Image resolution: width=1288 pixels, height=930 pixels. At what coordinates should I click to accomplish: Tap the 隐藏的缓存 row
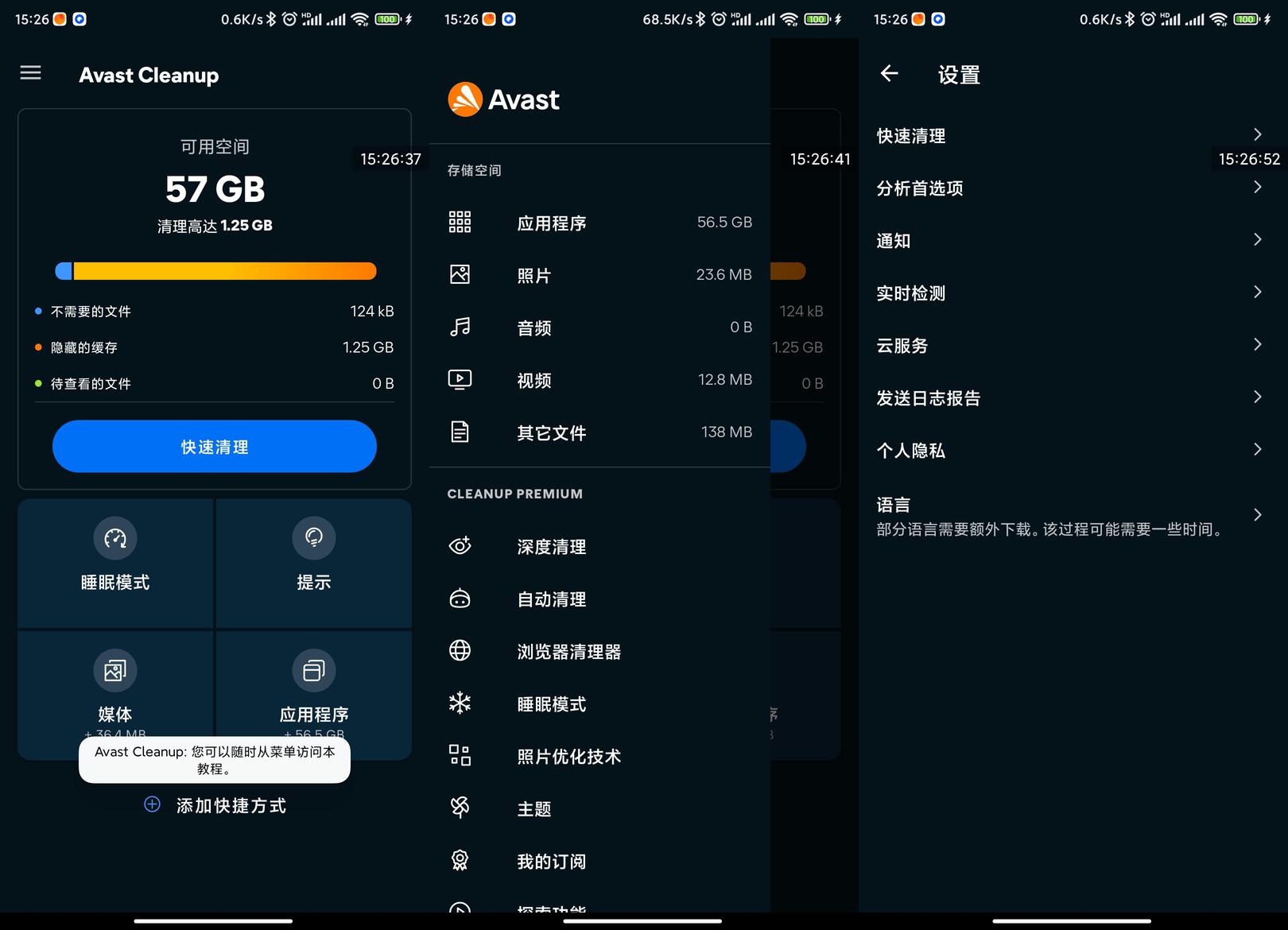[215, 347]
